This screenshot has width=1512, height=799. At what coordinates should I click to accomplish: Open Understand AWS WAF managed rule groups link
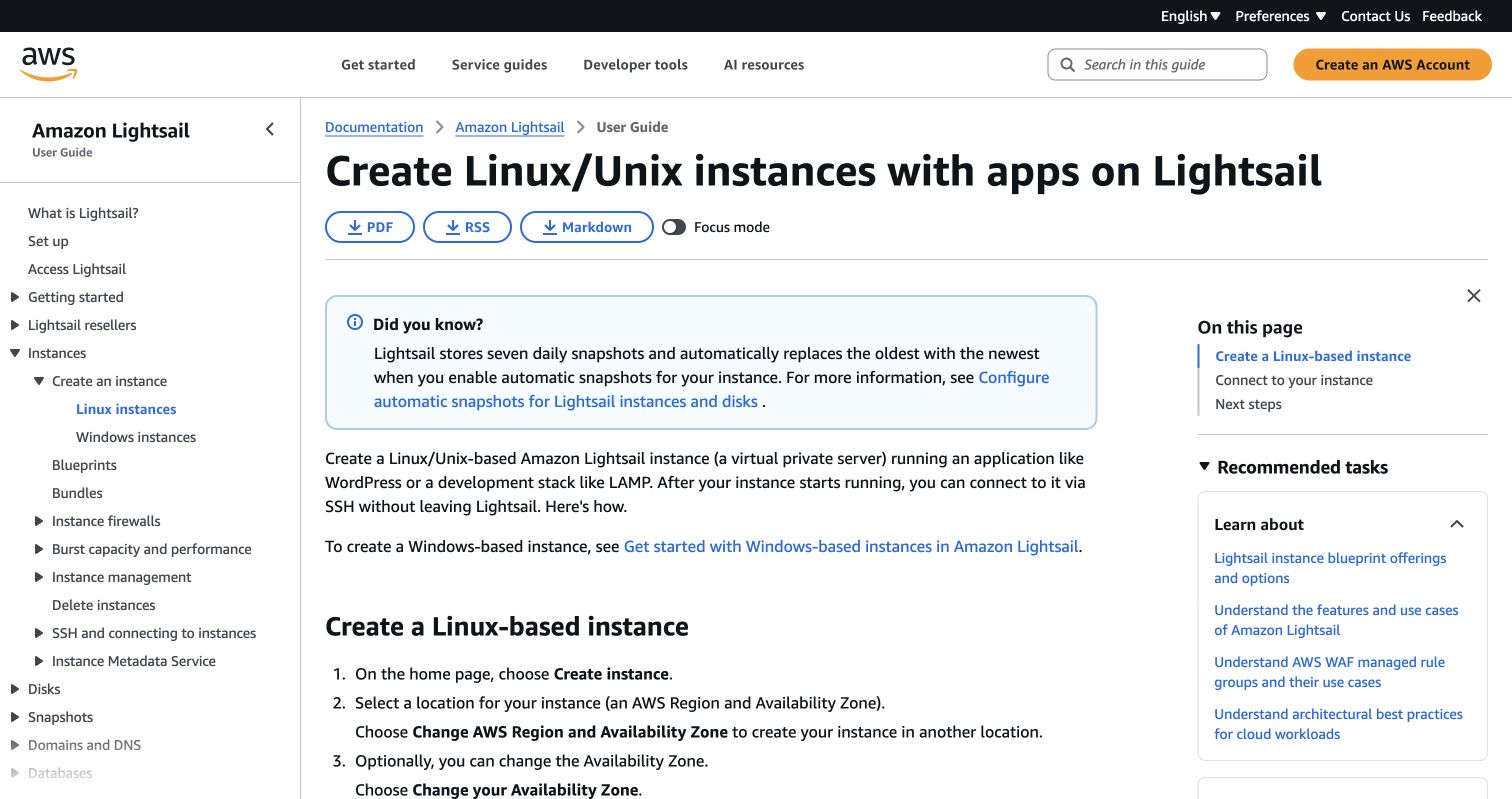tap(1329, 672)
